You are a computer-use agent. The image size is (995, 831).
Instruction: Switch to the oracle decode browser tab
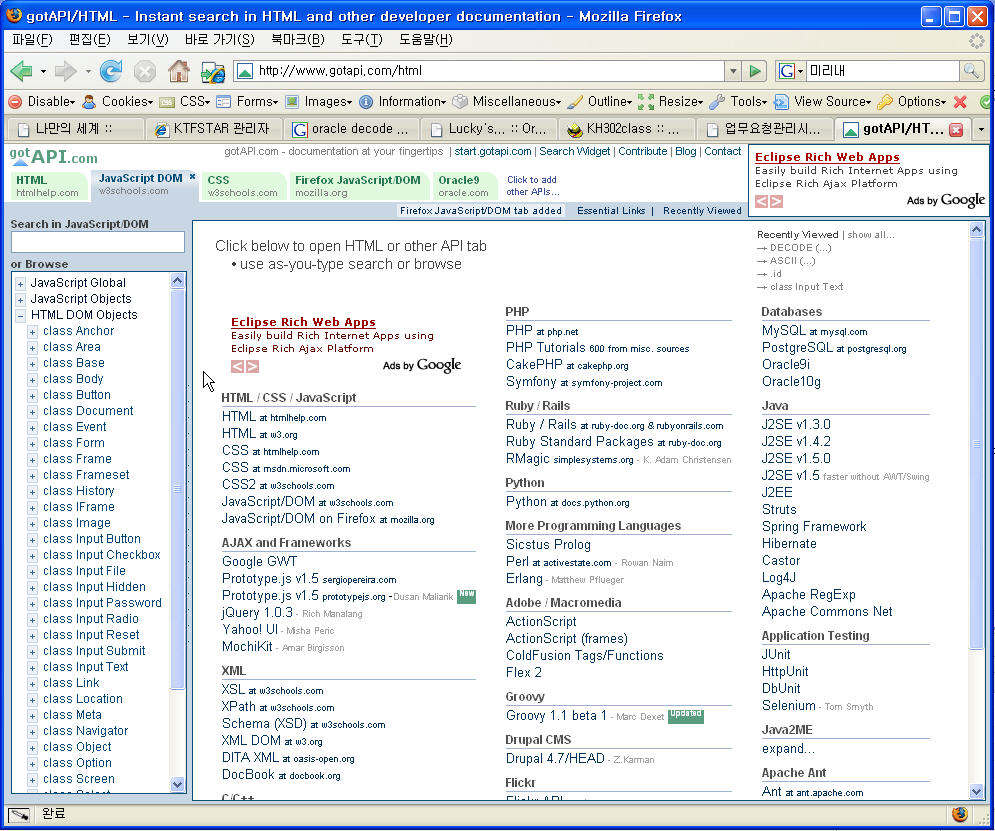351,129
